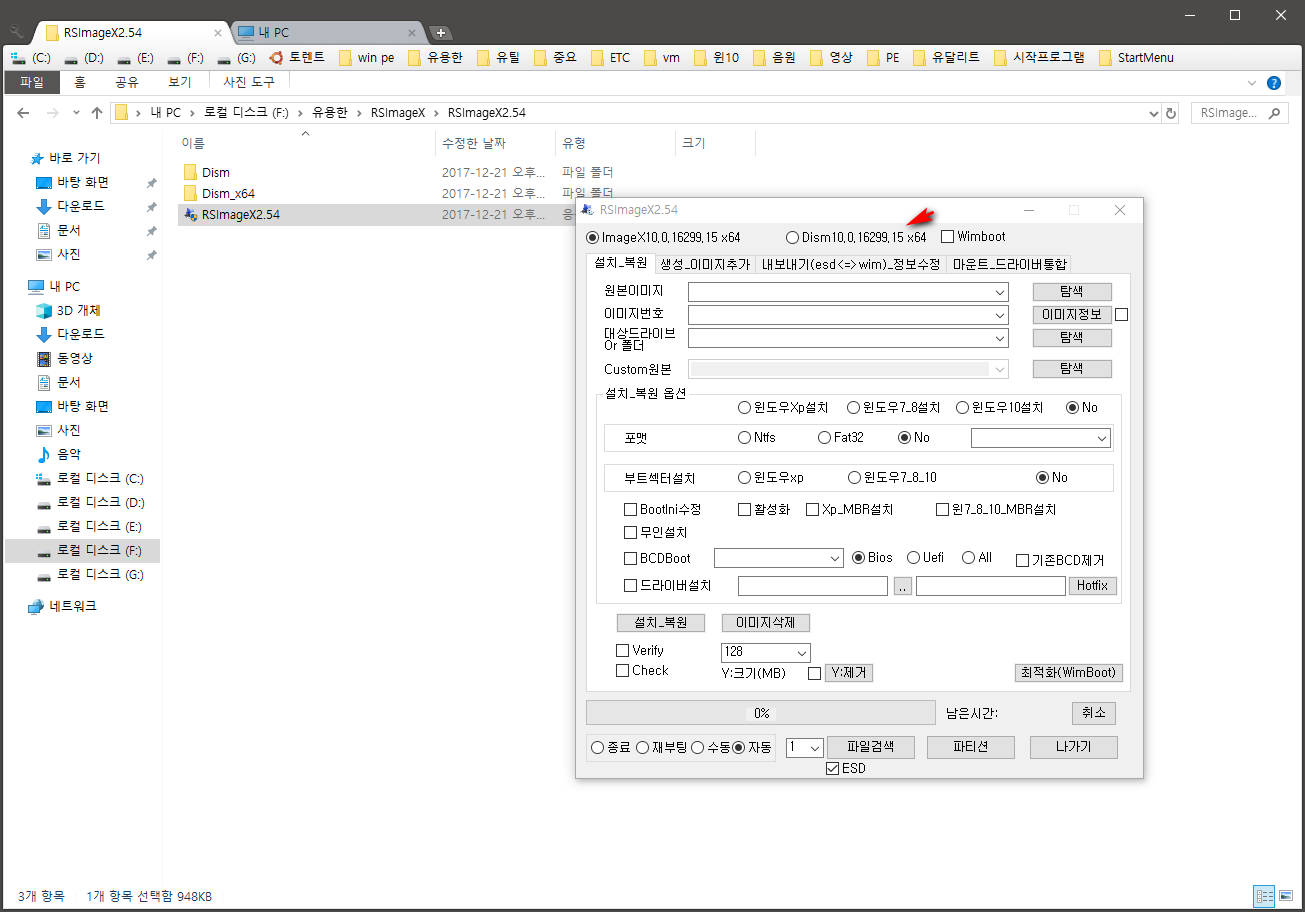Click the Explorer help question-mark icon
This screenshot has height=912, width=1305.
(x=1274, y=83)
